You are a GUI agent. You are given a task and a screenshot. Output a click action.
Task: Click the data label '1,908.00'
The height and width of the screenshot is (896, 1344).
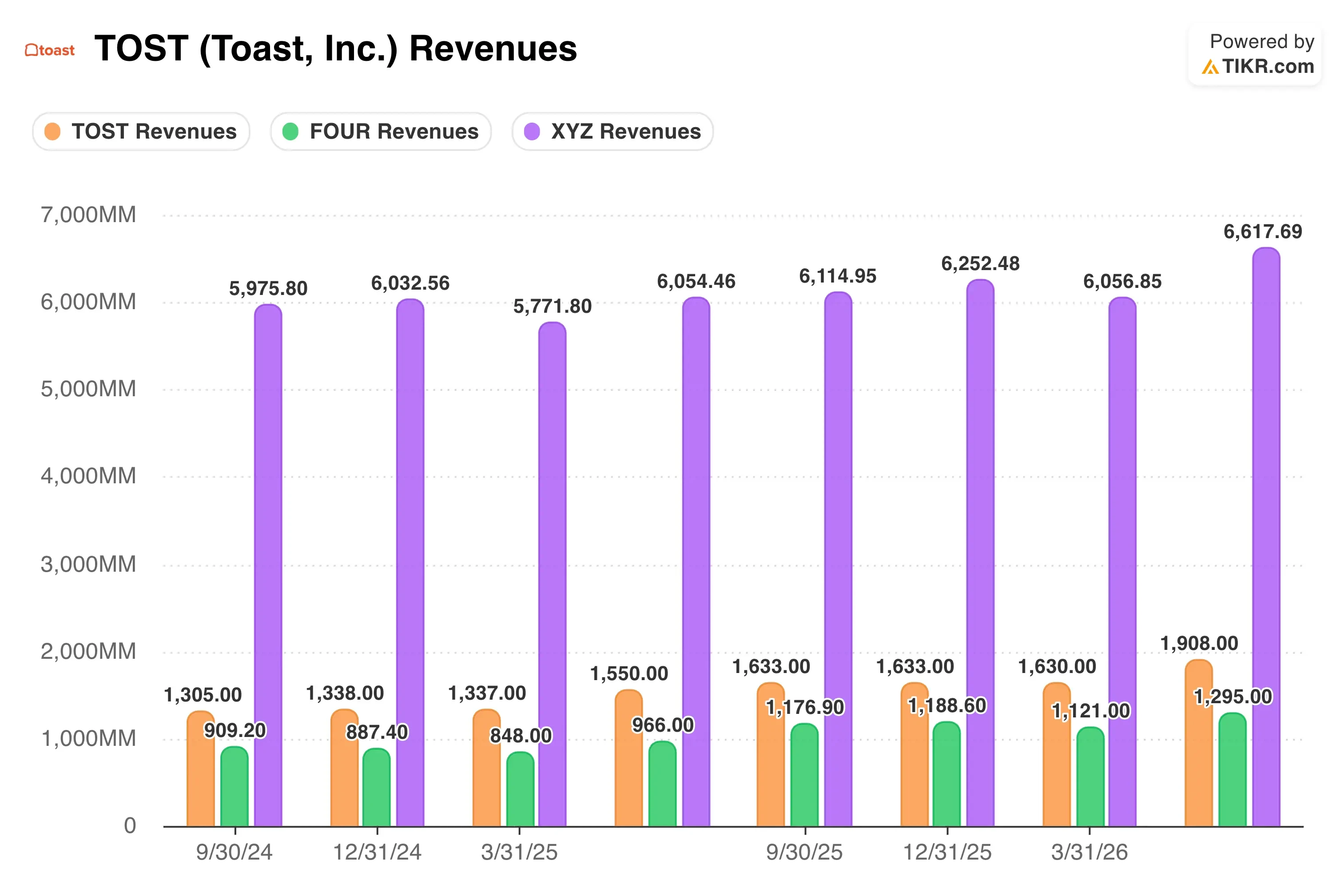(1199, 643)
